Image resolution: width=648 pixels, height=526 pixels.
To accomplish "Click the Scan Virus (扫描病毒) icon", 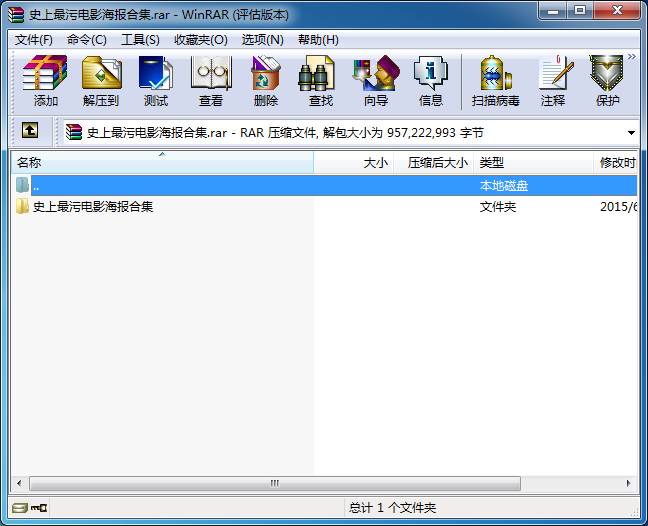I will pos(496,81).
